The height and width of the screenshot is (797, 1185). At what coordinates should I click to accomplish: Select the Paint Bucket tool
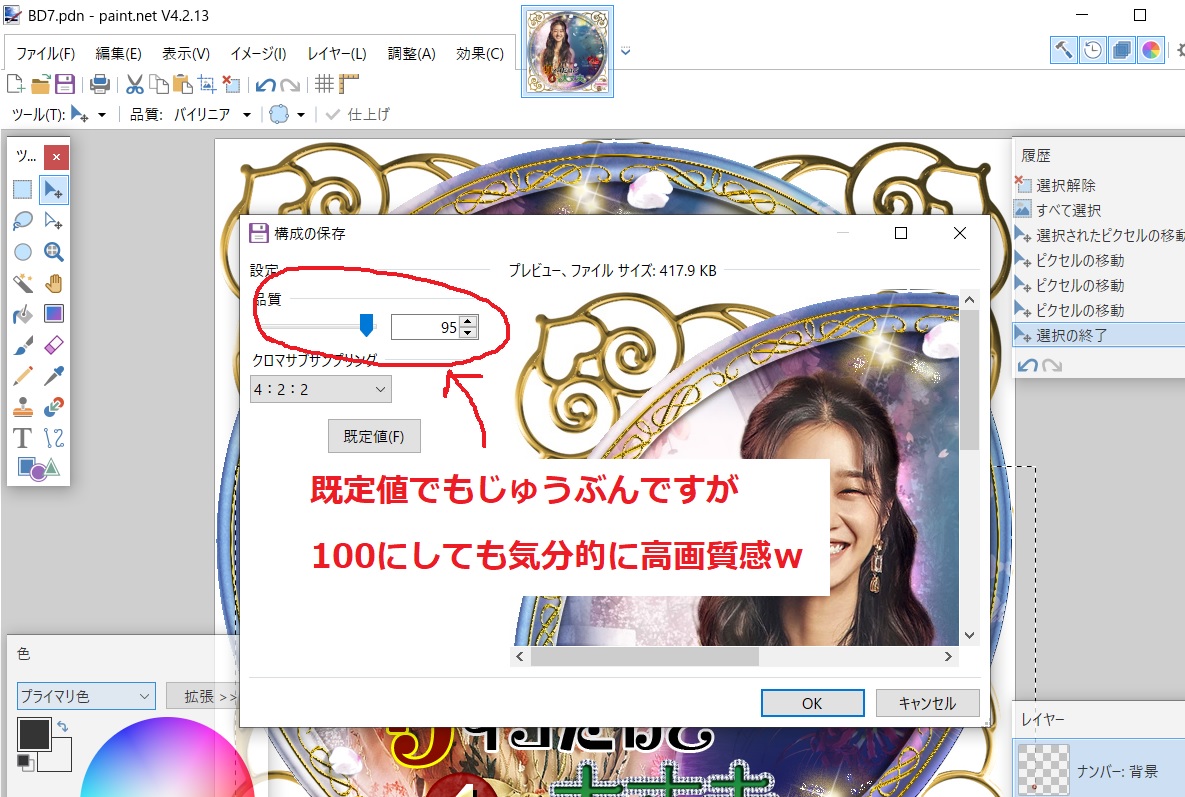[x=23, y=314]
